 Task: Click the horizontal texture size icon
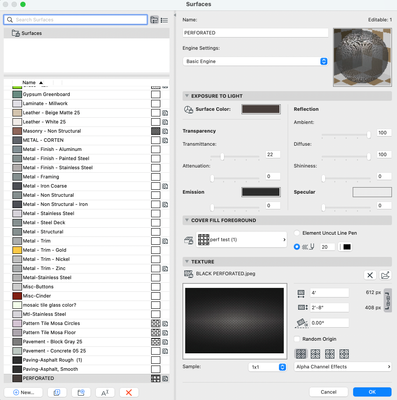point(301,293)
